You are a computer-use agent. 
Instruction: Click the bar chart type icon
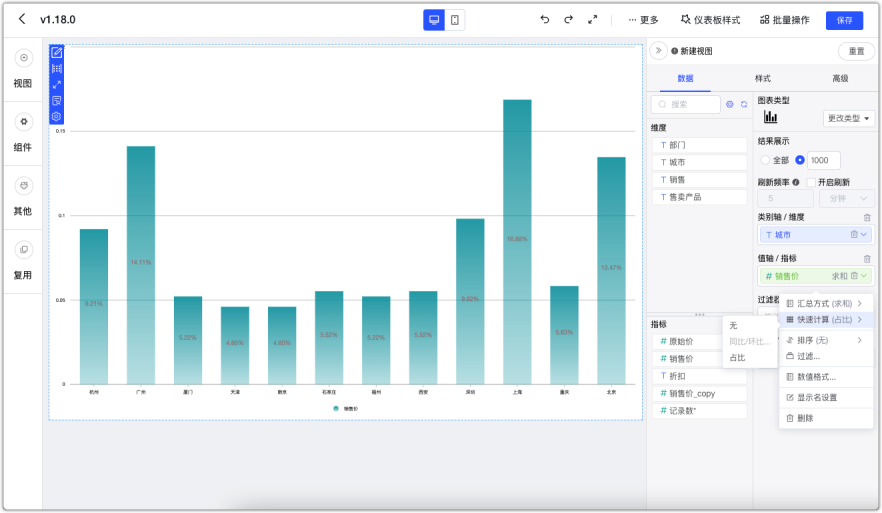coord(771,117)
